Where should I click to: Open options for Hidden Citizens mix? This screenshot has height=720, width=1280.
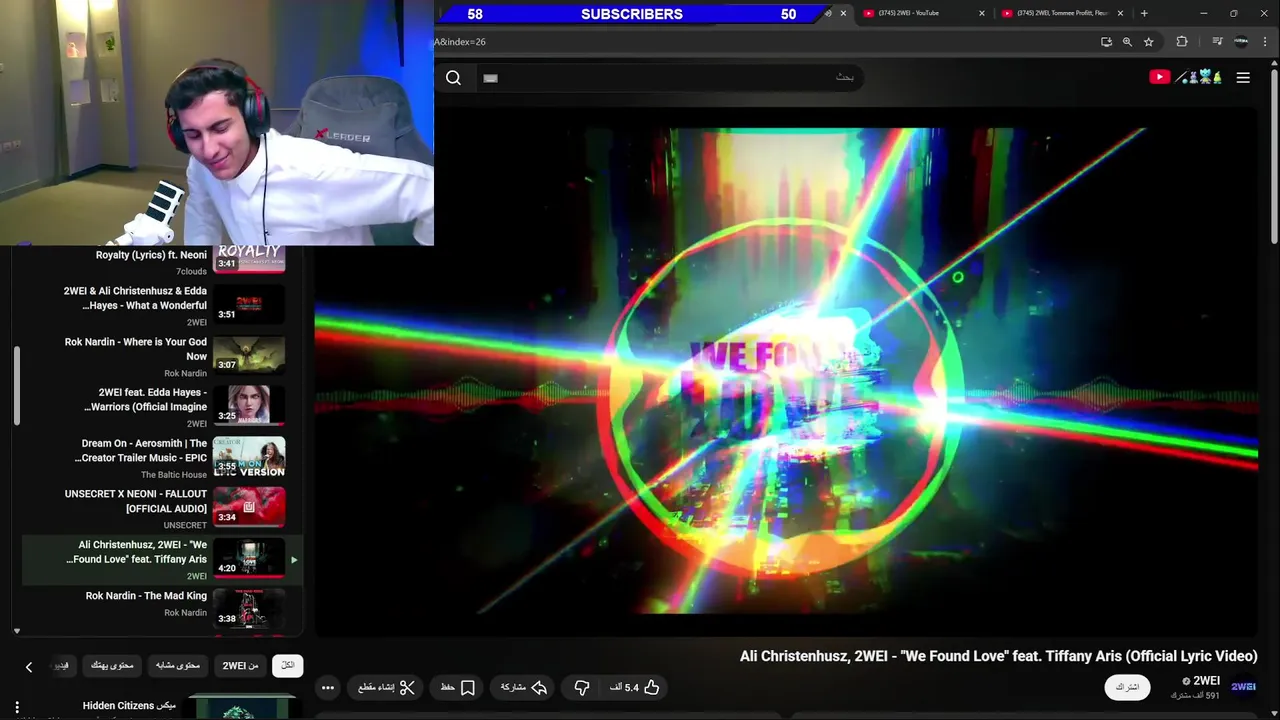tap(16, 707)
